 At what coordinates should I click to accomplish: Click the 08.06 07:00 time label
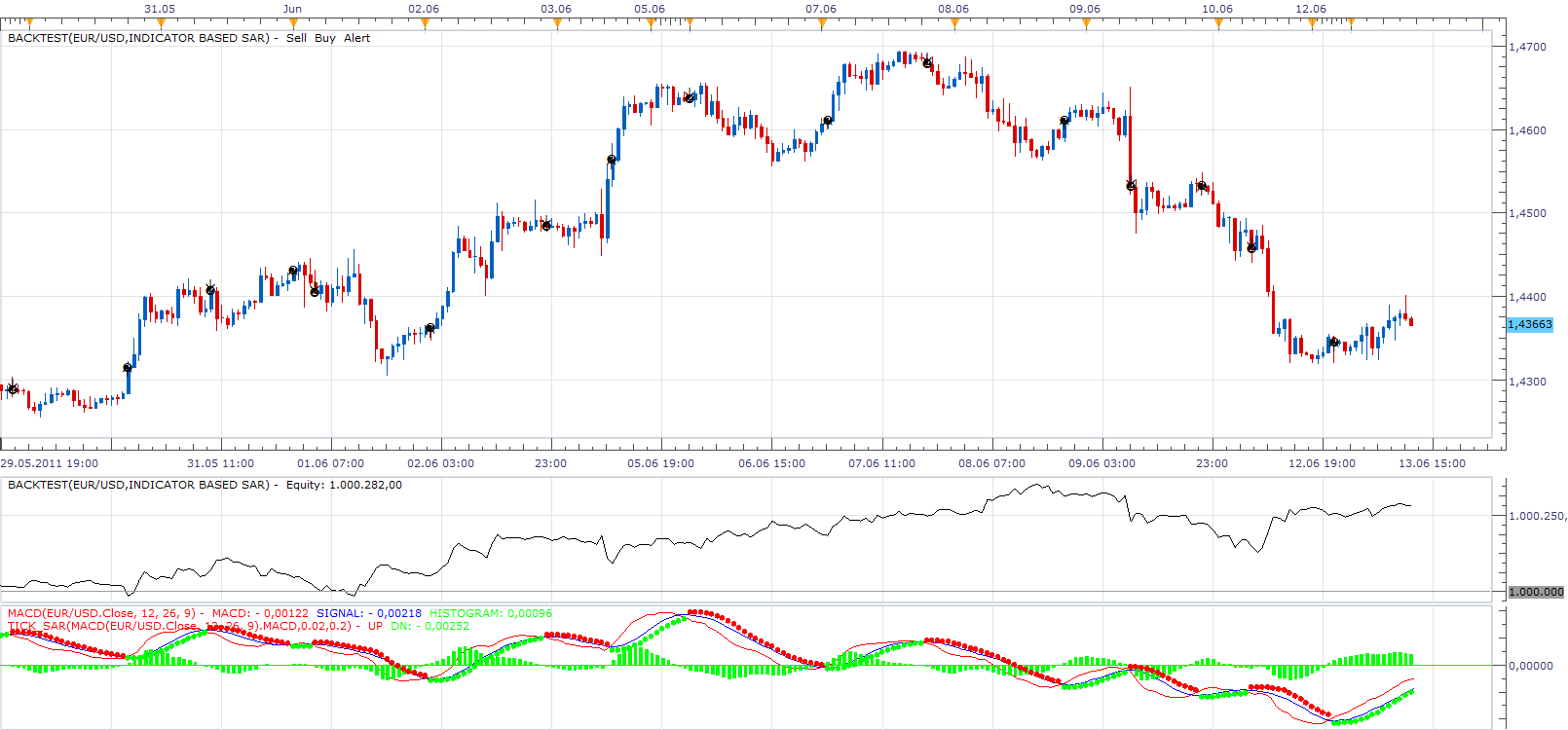[991, 463]
